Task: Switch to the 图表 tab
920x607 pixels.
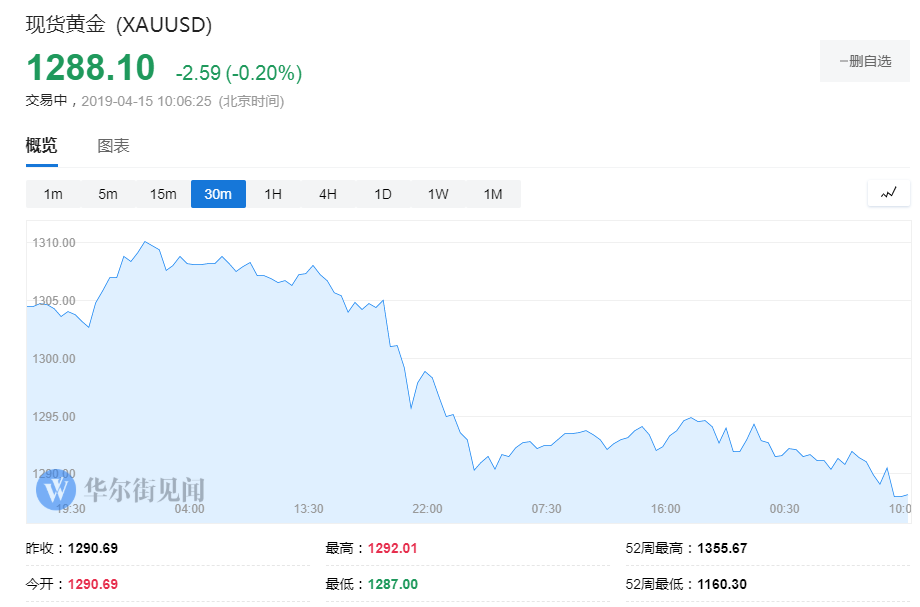Action: (114, 144)
